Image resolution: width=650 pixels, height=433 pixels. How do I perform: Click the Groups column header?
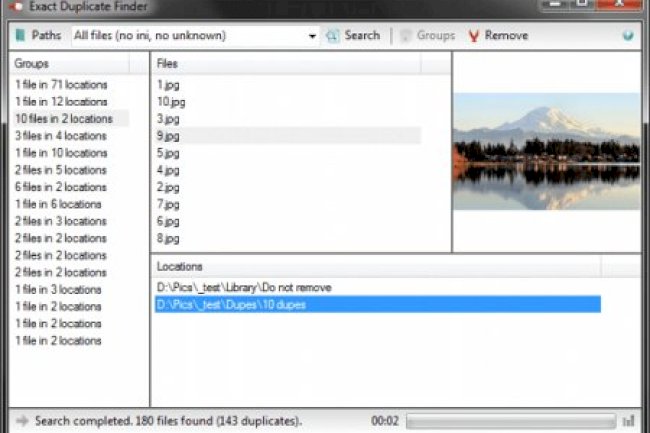70,63
